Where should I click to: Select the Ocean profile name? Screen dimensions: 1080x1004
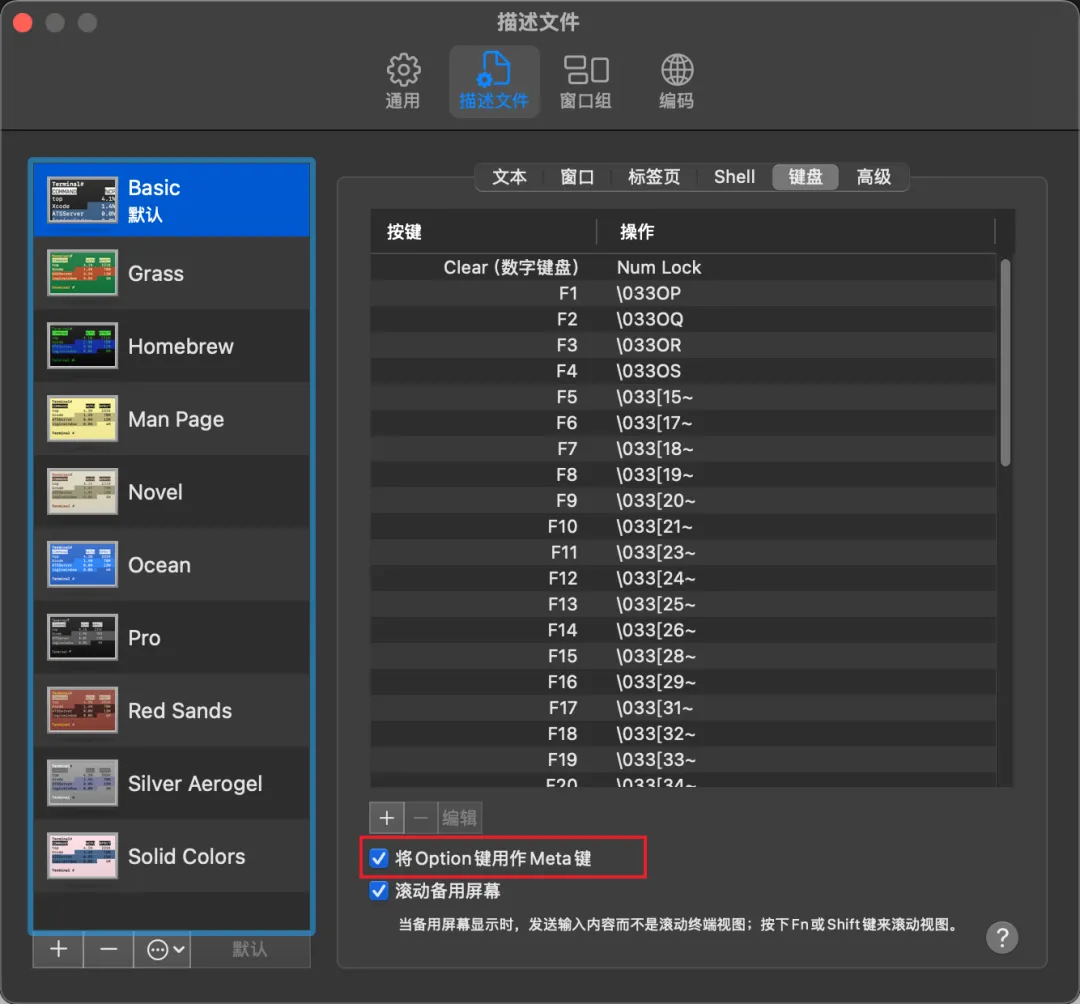(159, 565)
